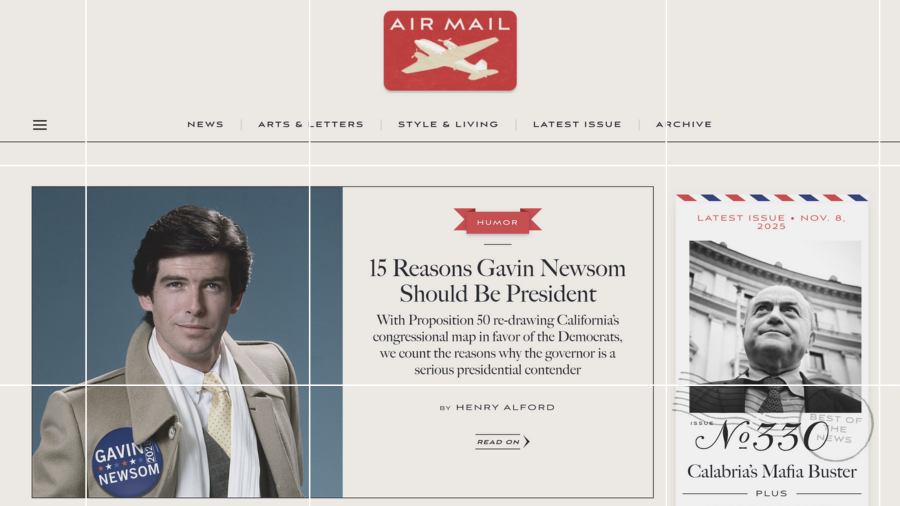This screenshot has width=900, height=506.
Task: Click the Latest Issue Nov. 8, 2025 label
Action: click(x=771, y=221)
